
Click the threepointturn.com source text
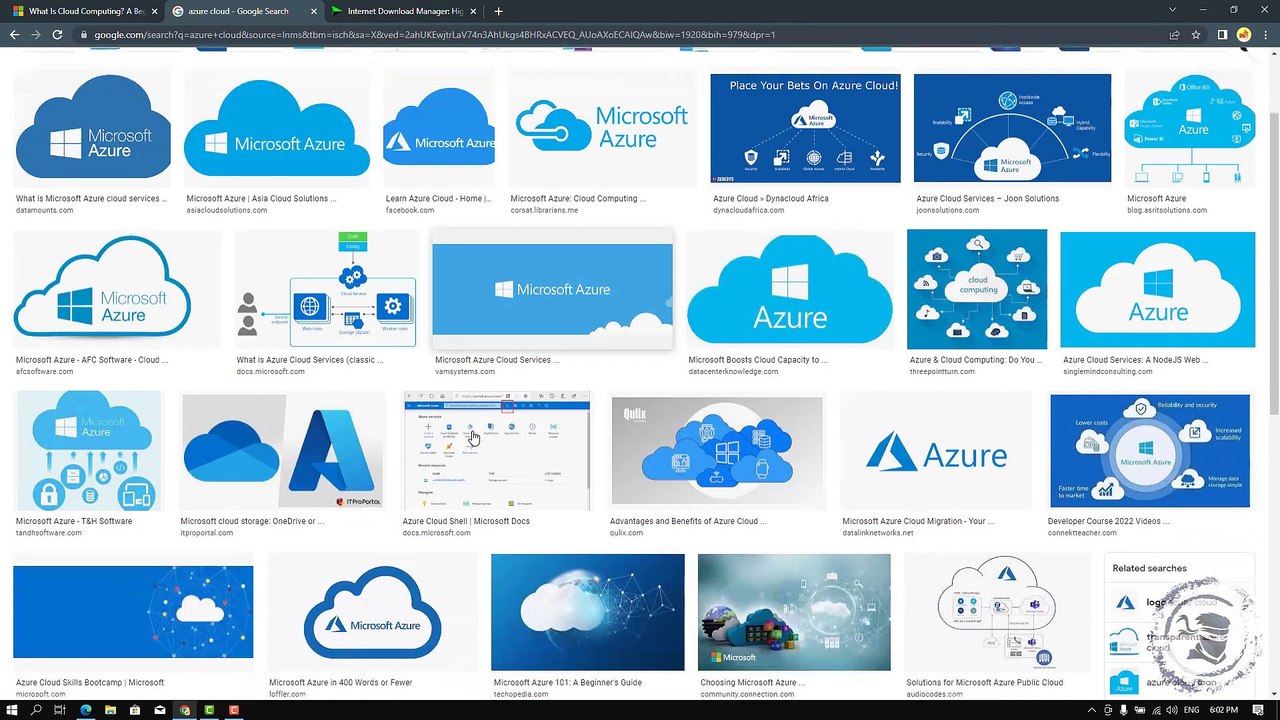[944, 372]
